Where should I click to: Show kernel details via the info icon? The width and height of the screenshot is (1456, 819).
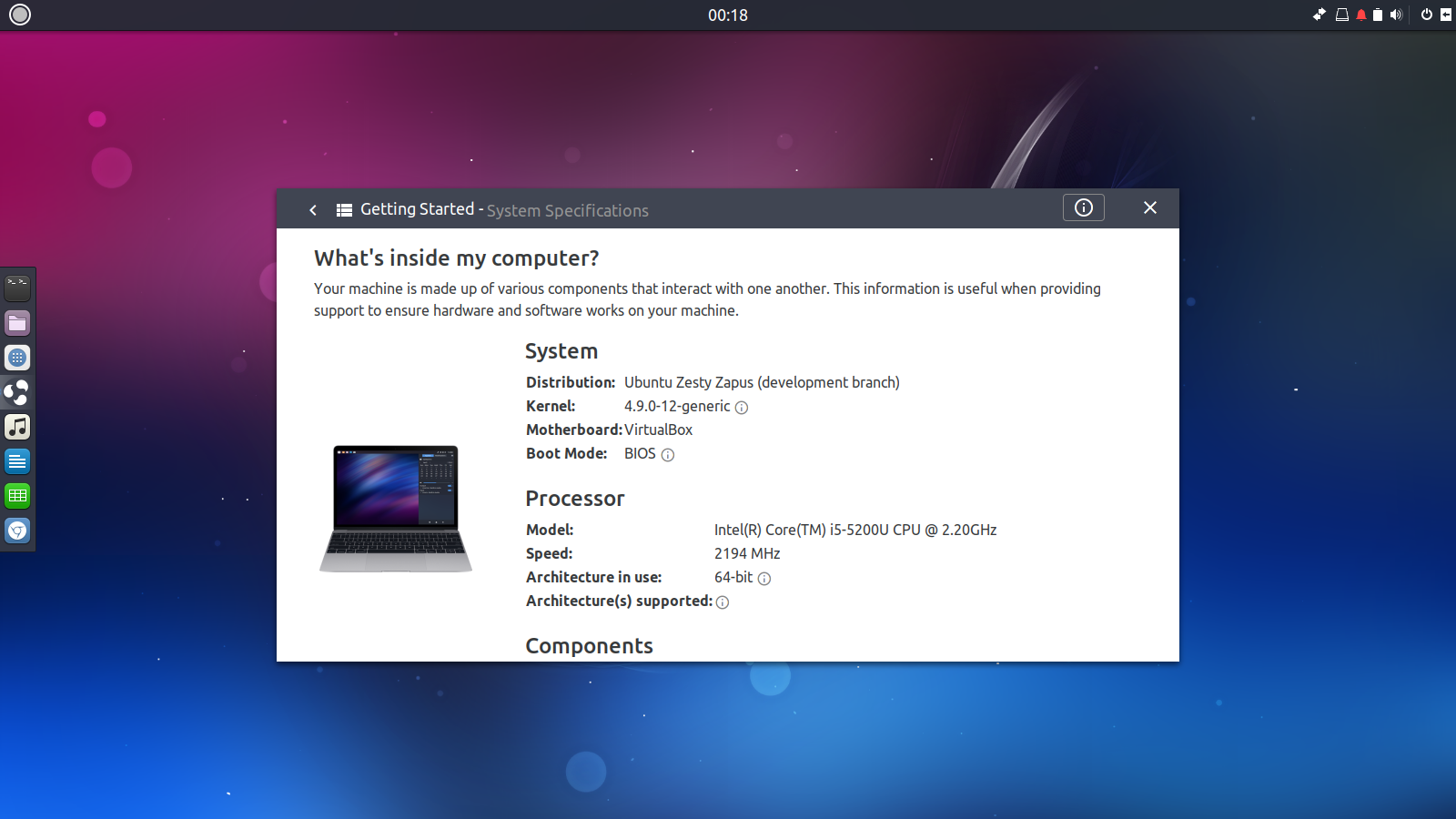click(x=742, y=408)
